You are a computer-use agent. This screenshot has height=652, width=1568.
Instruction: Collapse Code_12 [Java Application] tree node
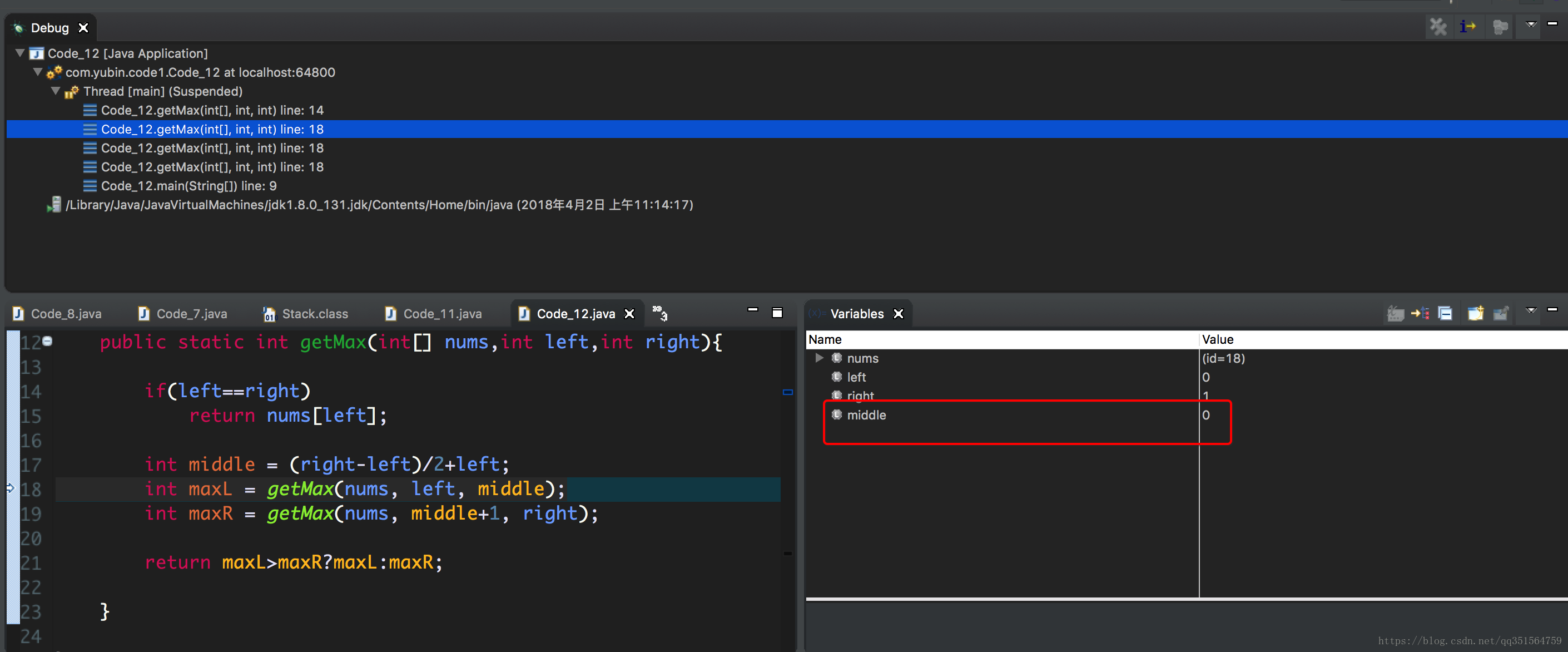coord(20,53)
